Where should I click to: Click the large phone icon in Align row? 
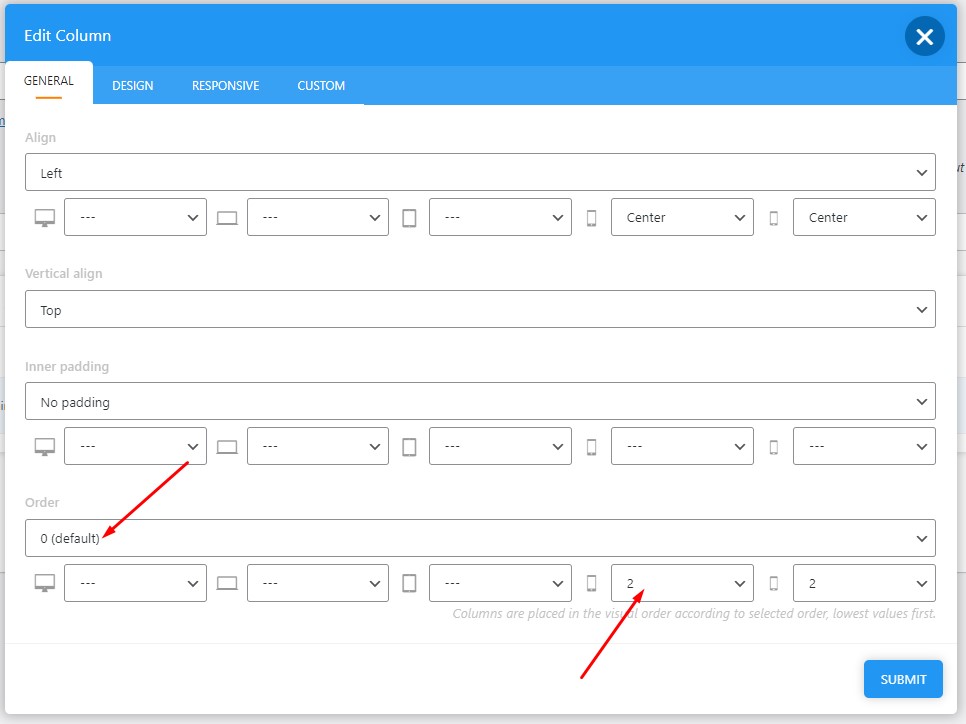click(x=591, y=218)
